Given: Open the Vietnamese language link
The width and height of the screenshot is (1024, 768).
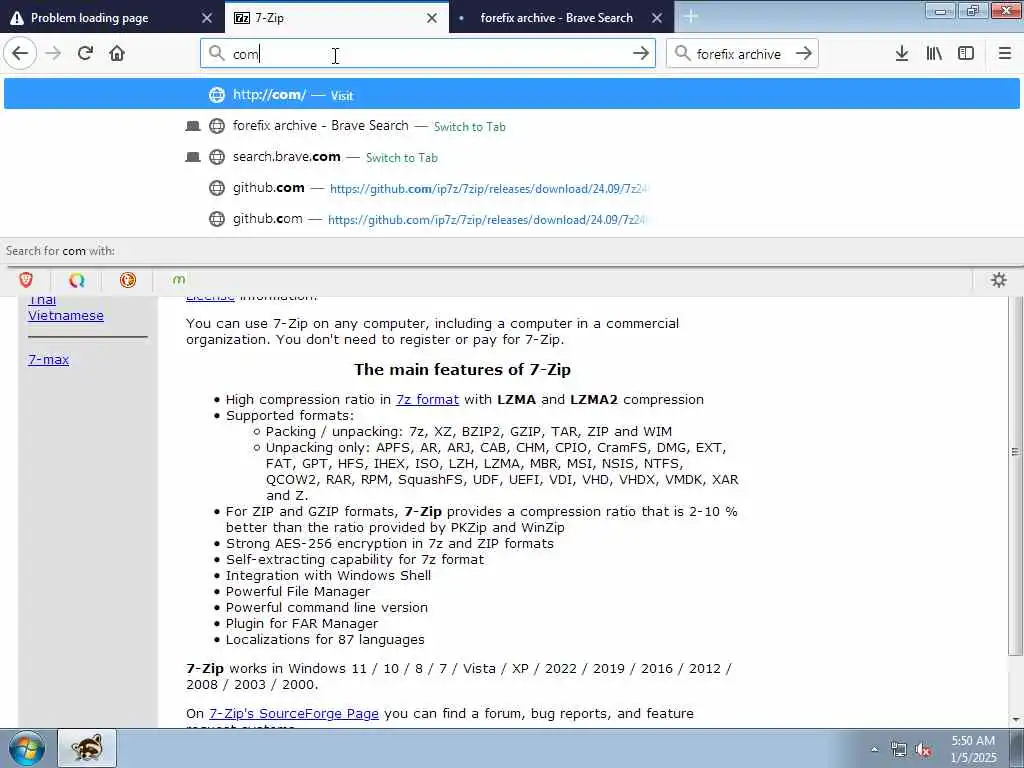Looking at the screenshot, I should point(66,315).
